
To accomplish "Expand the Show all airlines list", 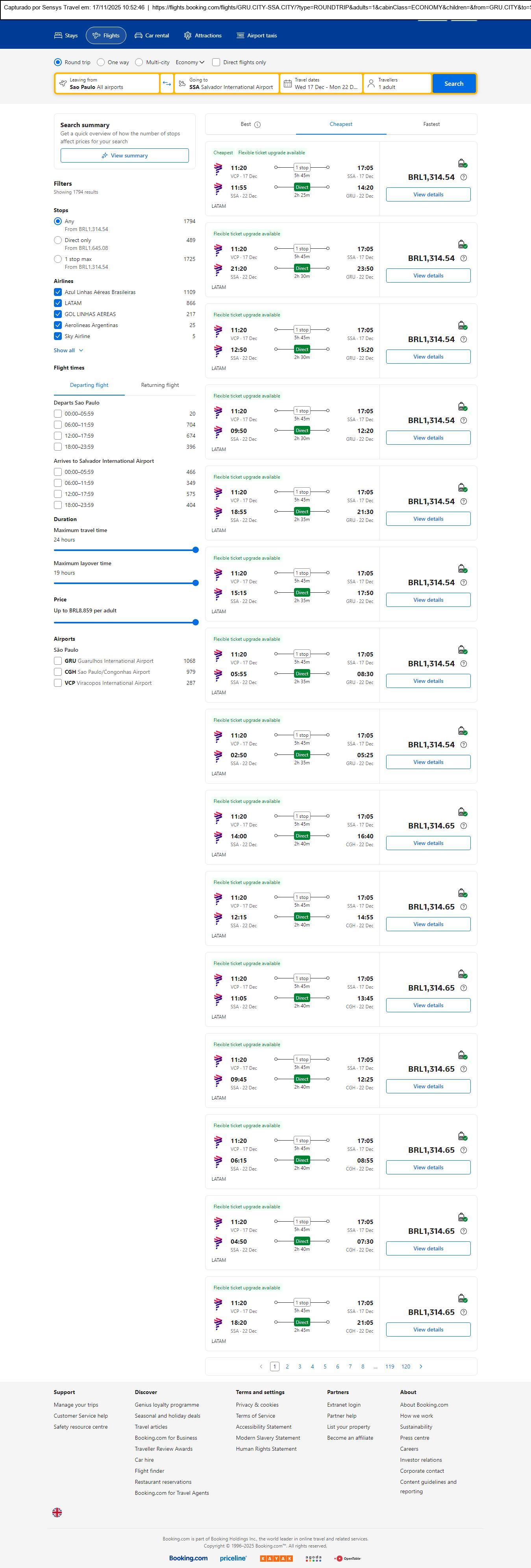I will pos(68,351).
